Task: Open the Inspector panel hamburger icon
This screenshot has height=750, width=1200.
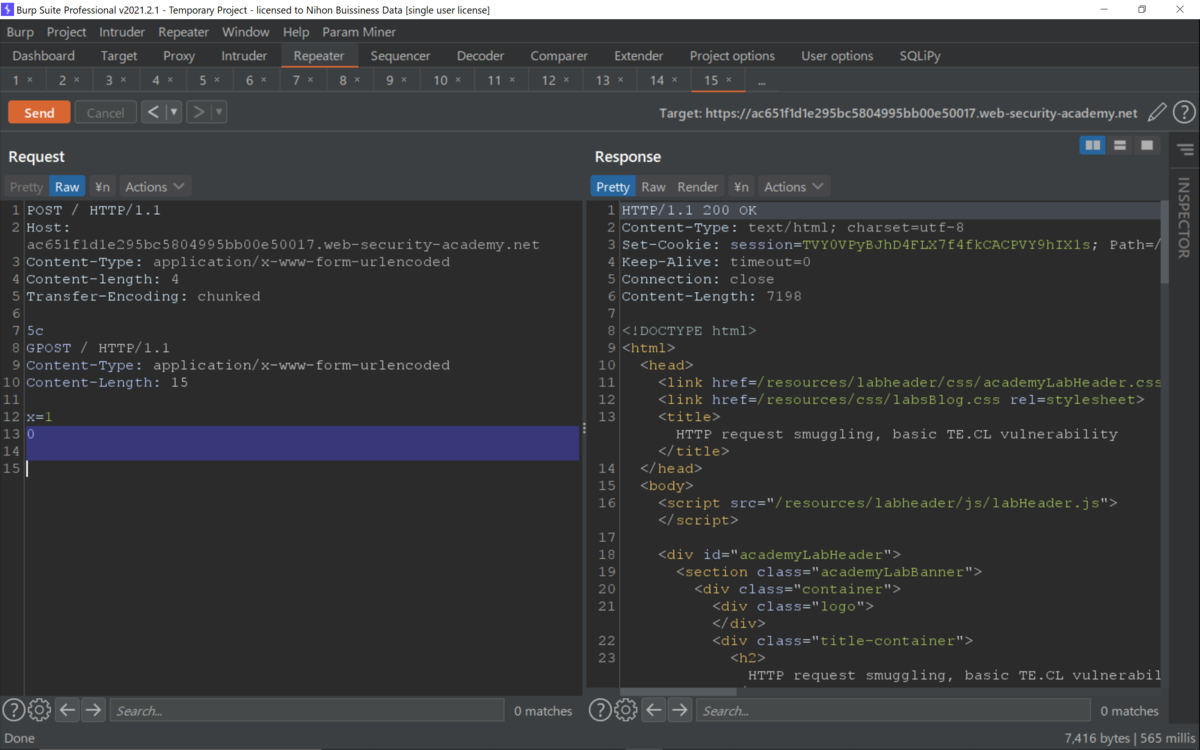Action: click(1185, 150)
